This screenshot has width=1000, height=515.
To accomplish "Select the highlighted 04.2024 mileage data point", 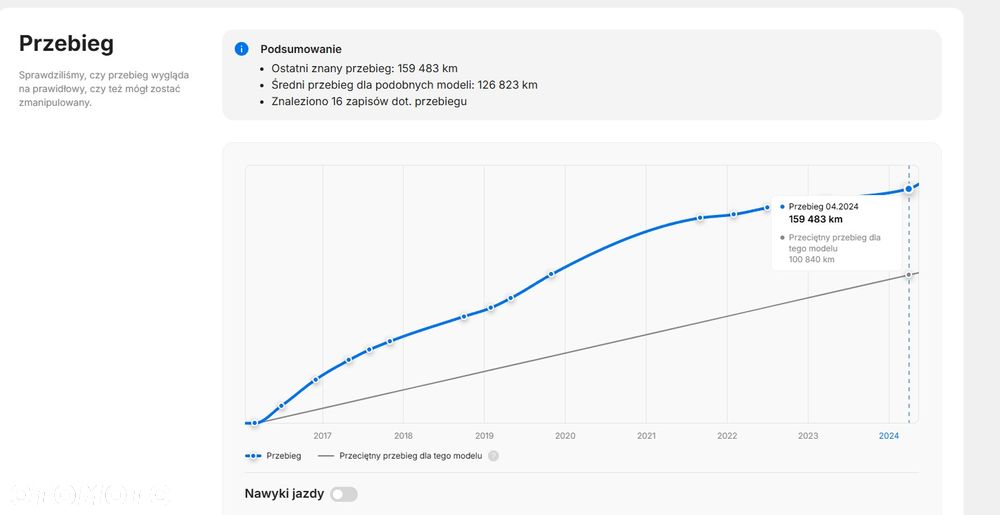I will (908, 188).
